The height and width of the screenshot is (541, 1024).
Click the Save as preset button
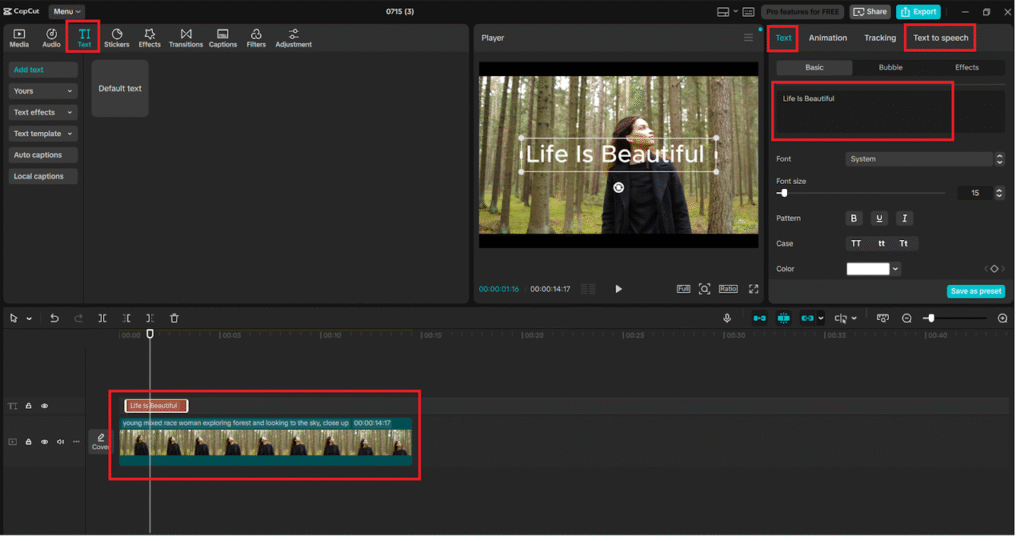[x=975, y=291]
